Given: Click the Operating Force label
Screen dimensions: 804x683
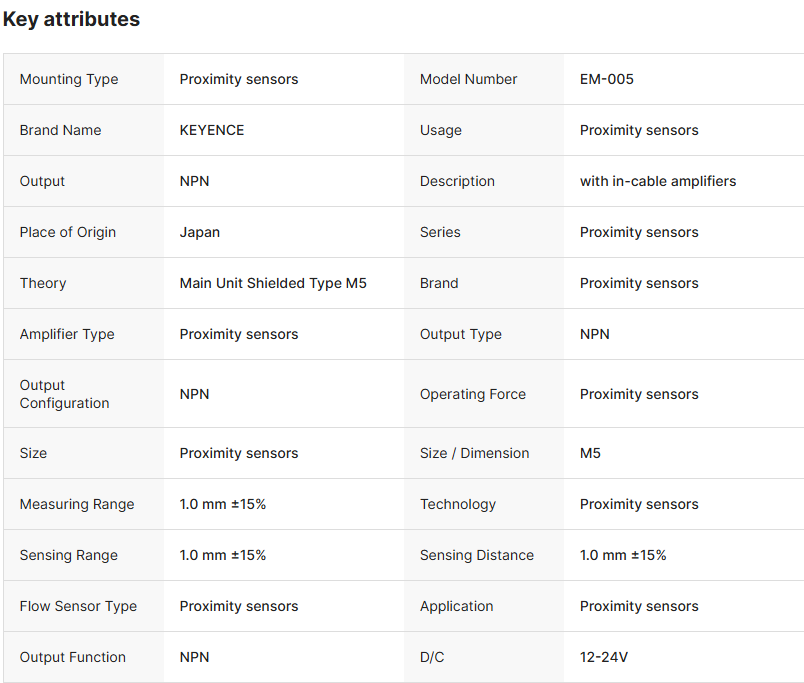Looking at the screenshot, I should coord(472,394).
